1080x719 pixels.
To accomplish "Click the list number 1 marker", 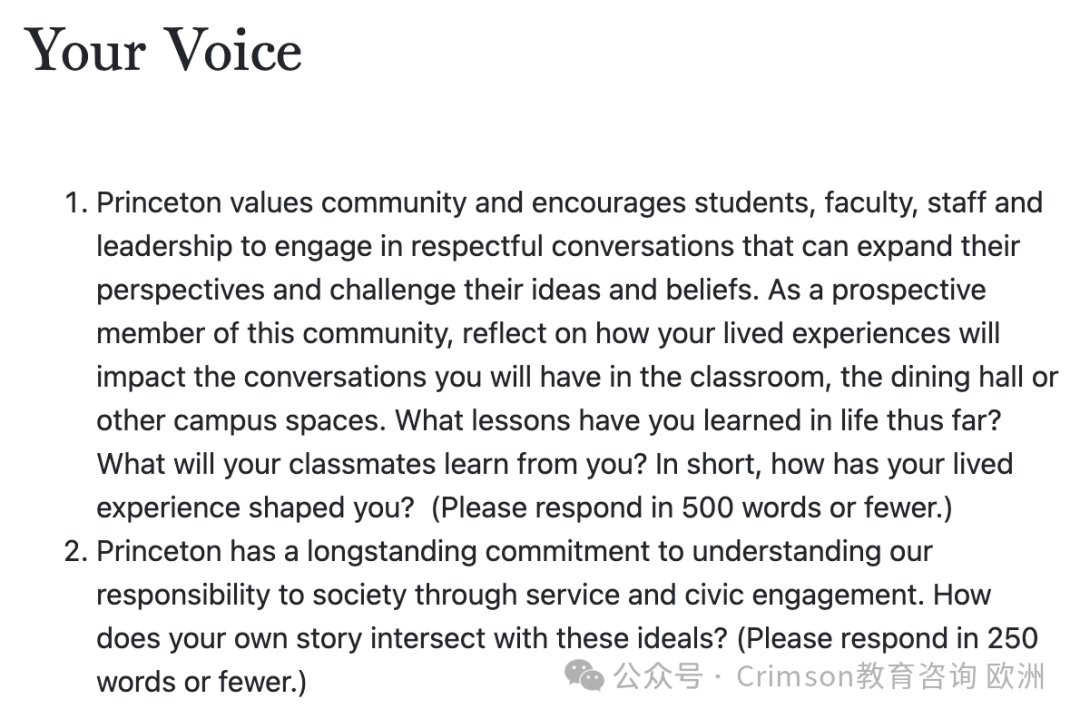I will pos(76,203).
